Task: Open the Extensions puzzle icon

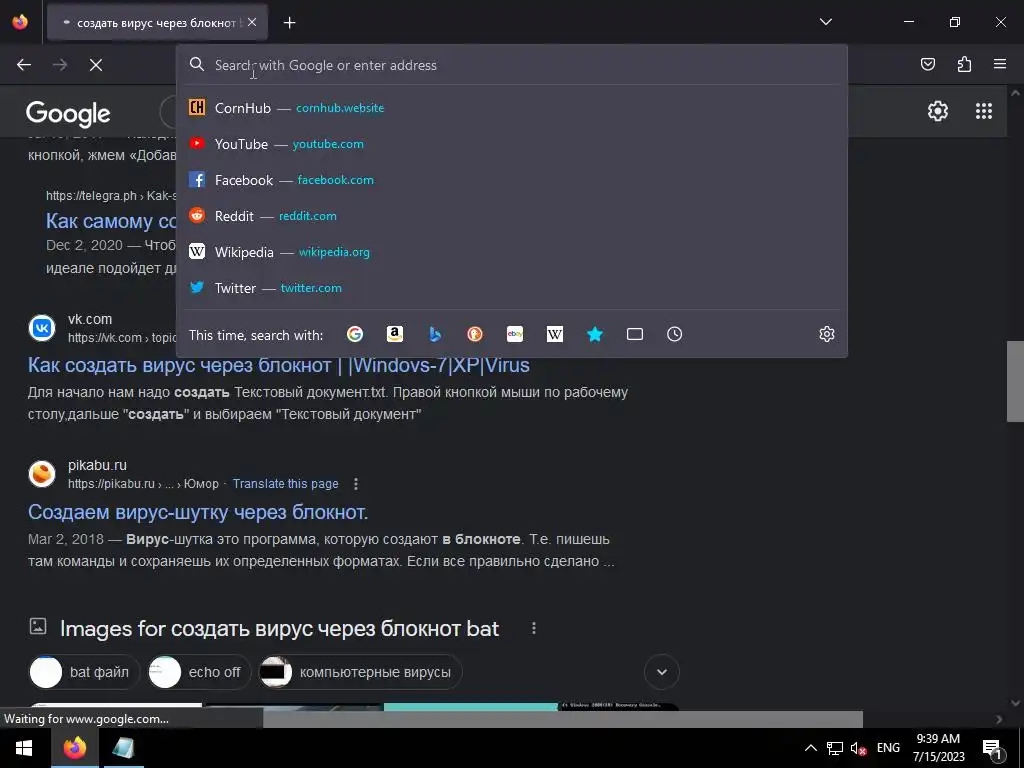Action: tap(964, 64)
